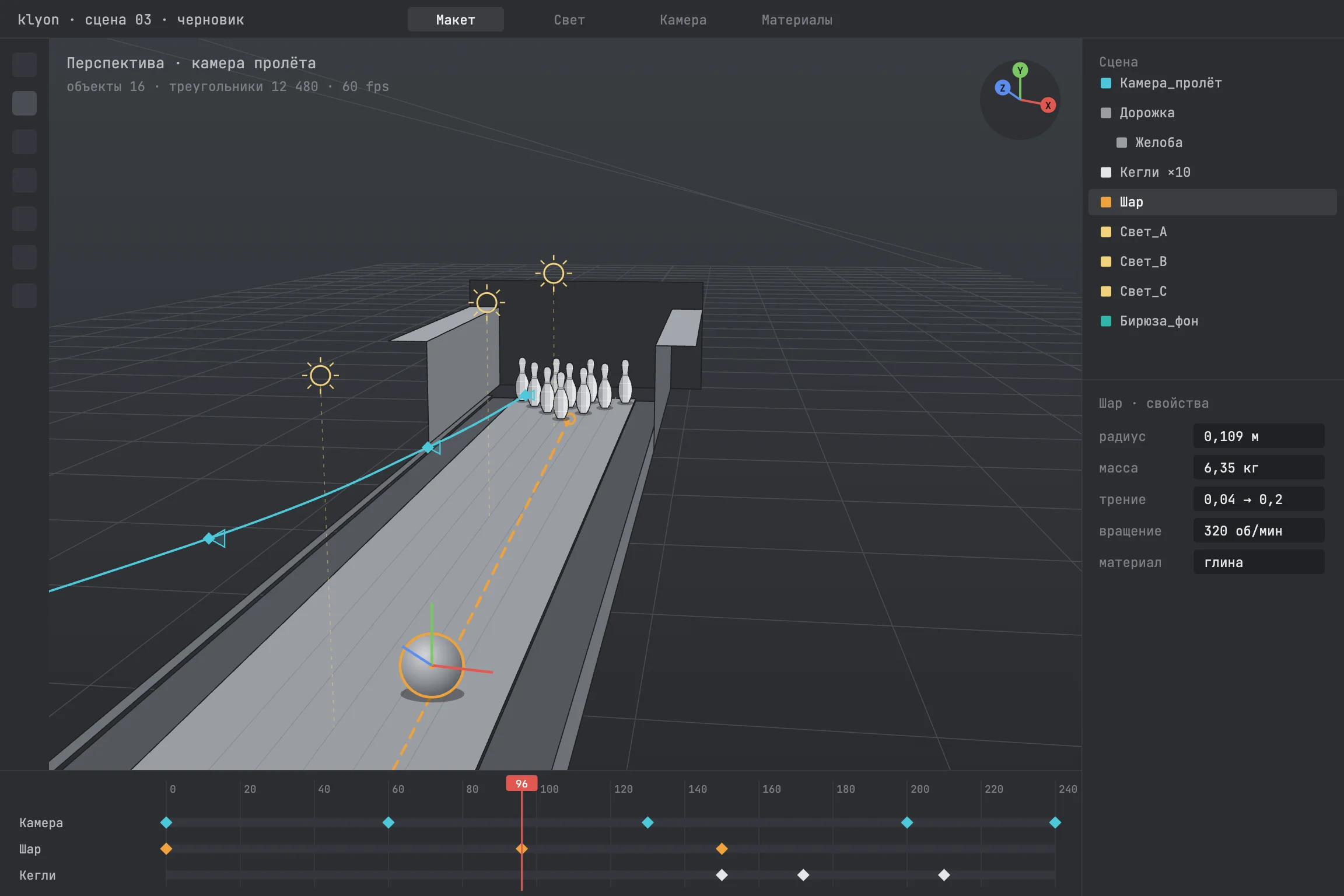This screenshot has height=896, width=1344.
Task: Select Камера_пролёт in the scene list
Action: pyautogui.click(x=1212, y=83)
